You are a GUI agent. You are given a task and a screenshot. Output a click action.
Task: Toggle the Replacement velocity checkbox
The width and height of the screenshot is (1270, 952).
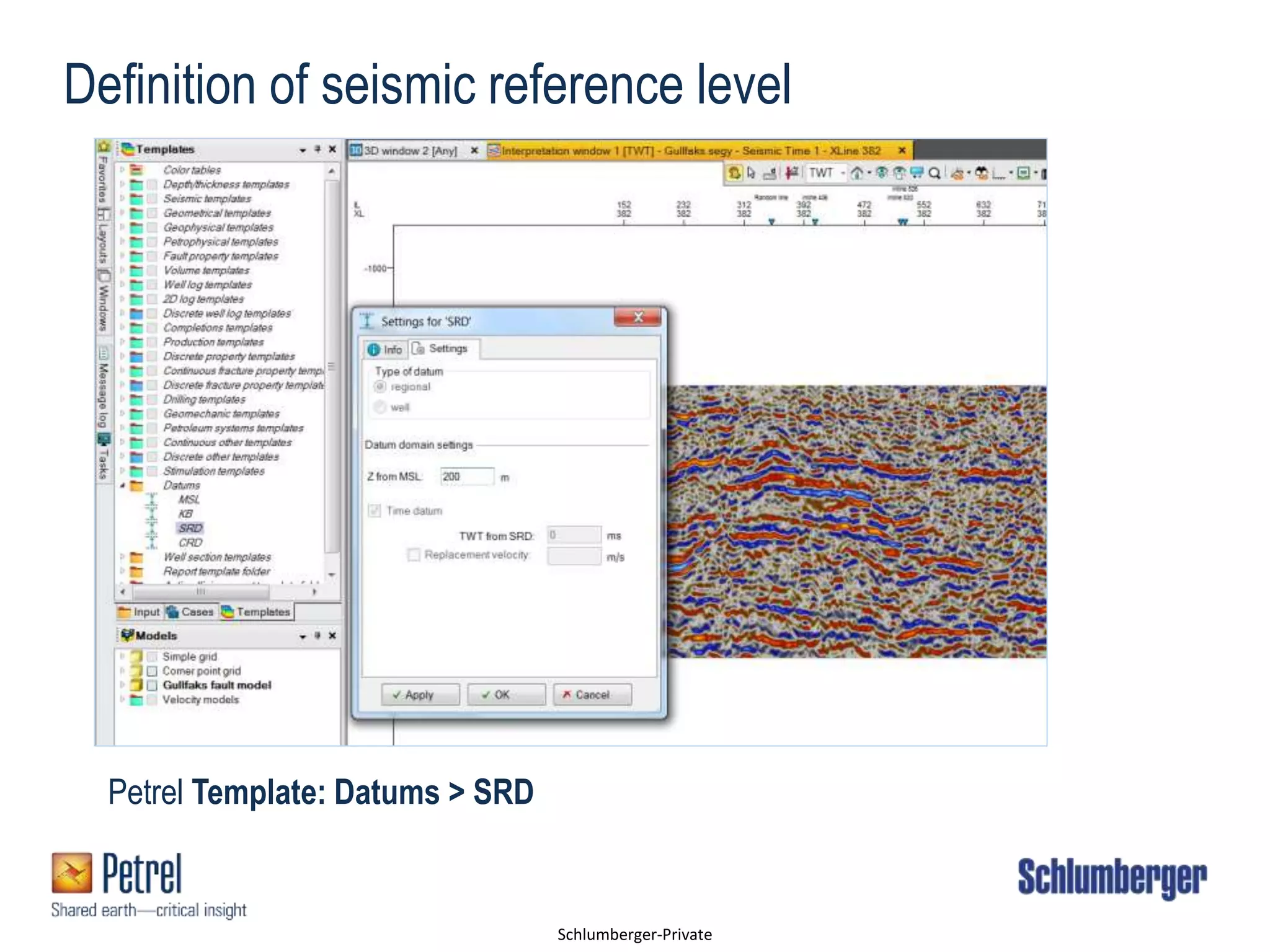(414, 555)
